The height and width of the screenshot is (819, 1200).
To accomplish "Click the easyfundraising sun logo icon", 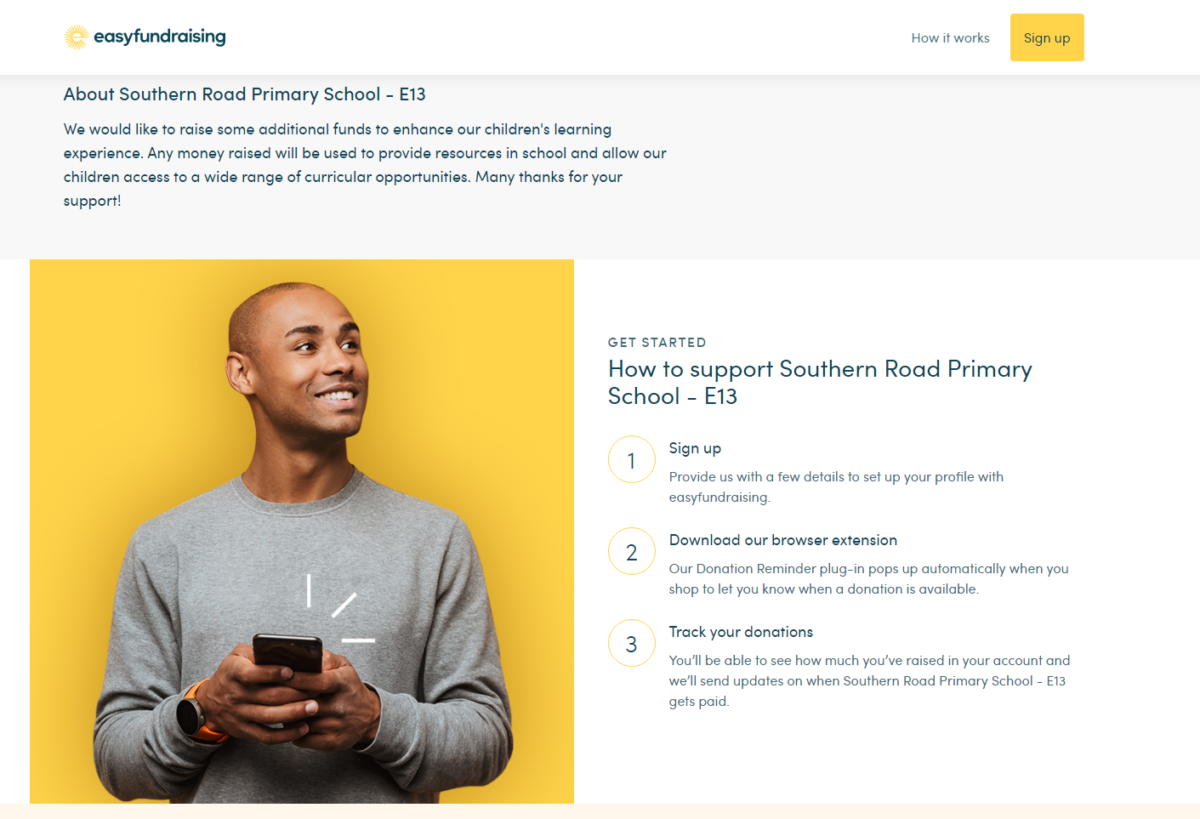I will (x=76, y=37).
